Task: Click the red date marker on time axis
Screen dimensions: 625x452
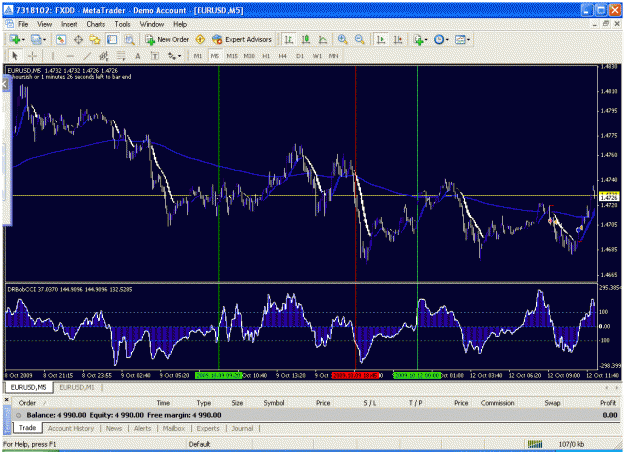Action: (x=355, y=375)
